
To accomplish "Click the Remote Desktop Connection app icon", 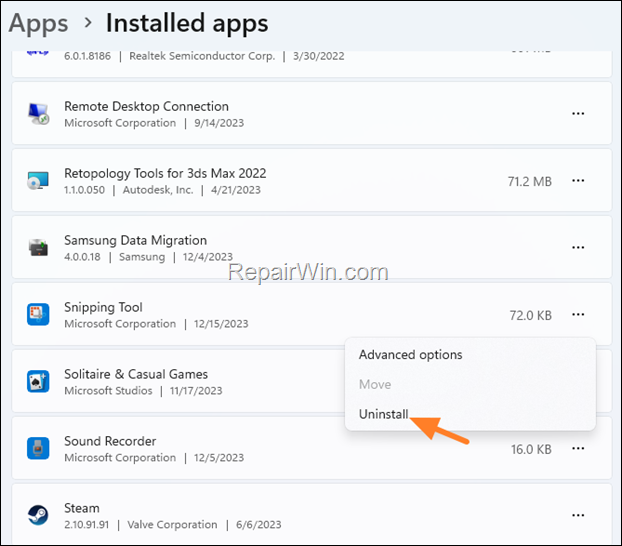I will pos(38,113).
